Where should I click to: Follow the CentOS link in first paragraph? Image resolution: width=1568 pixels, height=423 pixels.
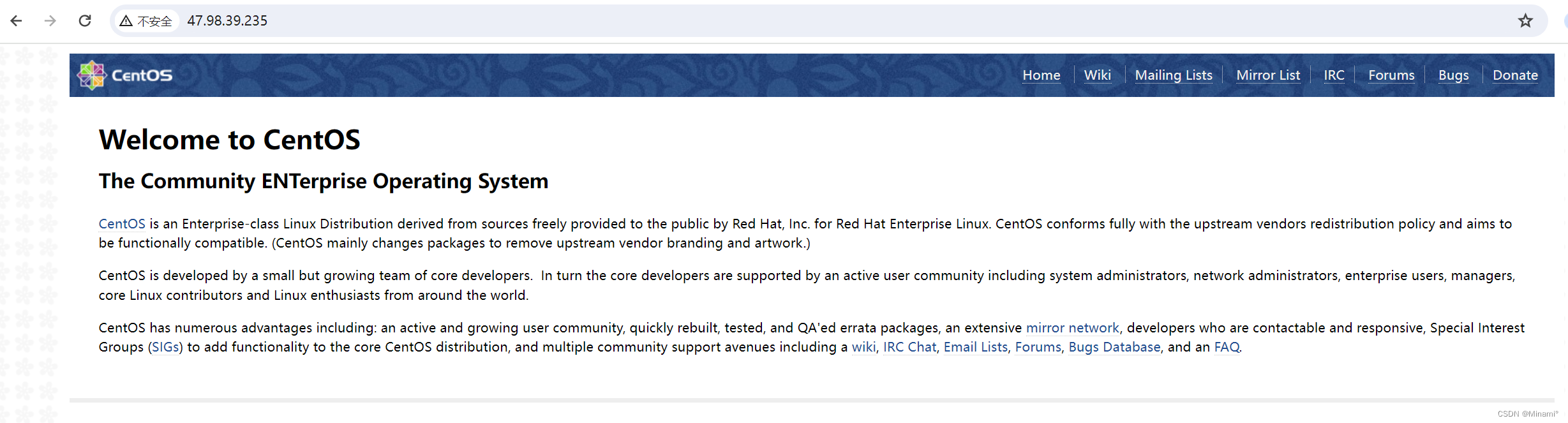click(122, 224)
